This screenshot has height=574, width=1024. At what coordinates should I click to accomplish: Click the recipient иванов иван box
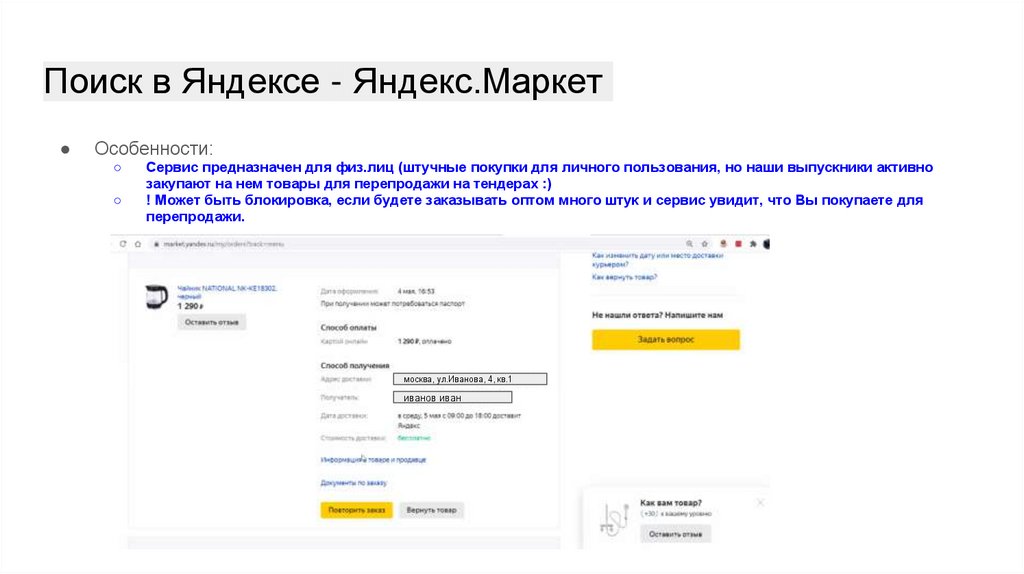[453, 397]
